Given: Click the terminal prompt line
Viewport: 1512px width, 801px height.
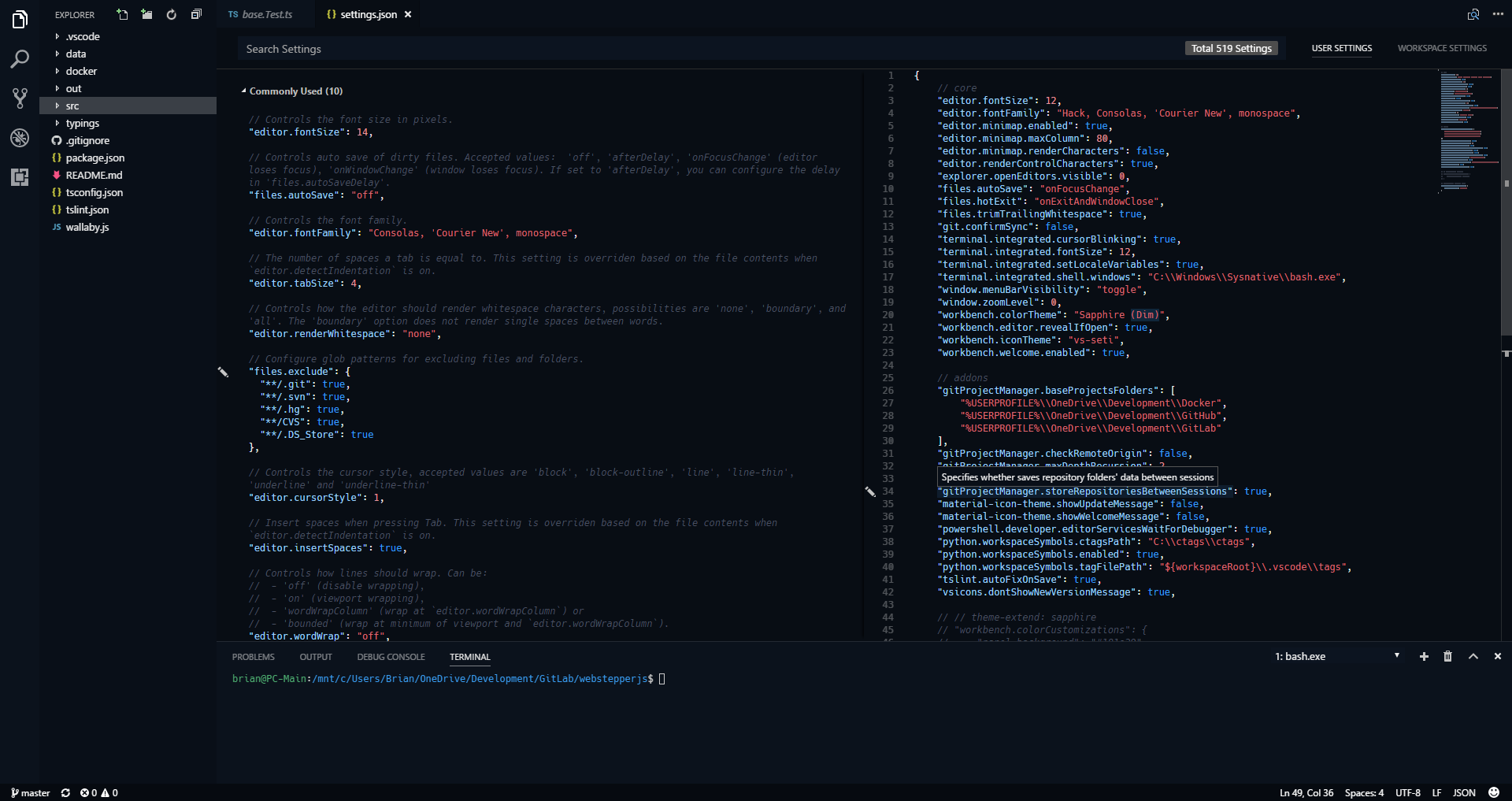Looking at the screenshot, I should point(449,679).
